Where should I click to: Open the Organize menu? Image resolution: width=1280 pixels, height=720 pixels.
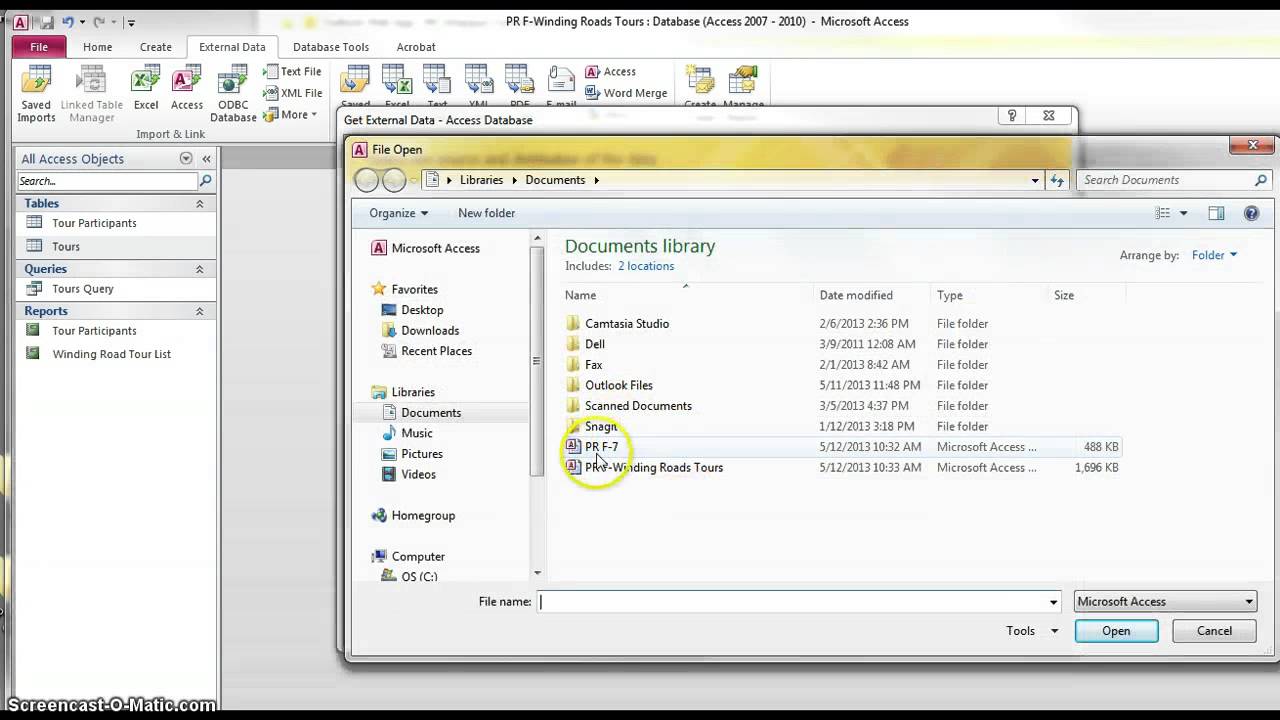pyautogui.click(x=398, y=213)
